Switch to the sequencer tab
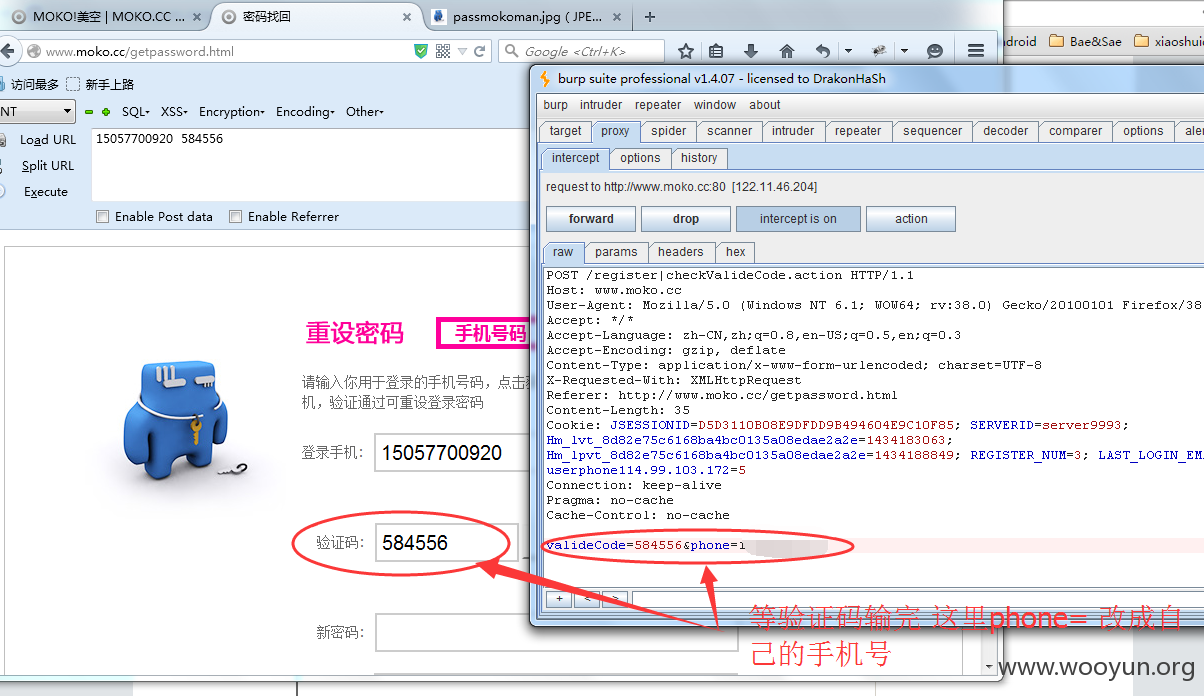The image size is (1204, 696). coord(933,131)
